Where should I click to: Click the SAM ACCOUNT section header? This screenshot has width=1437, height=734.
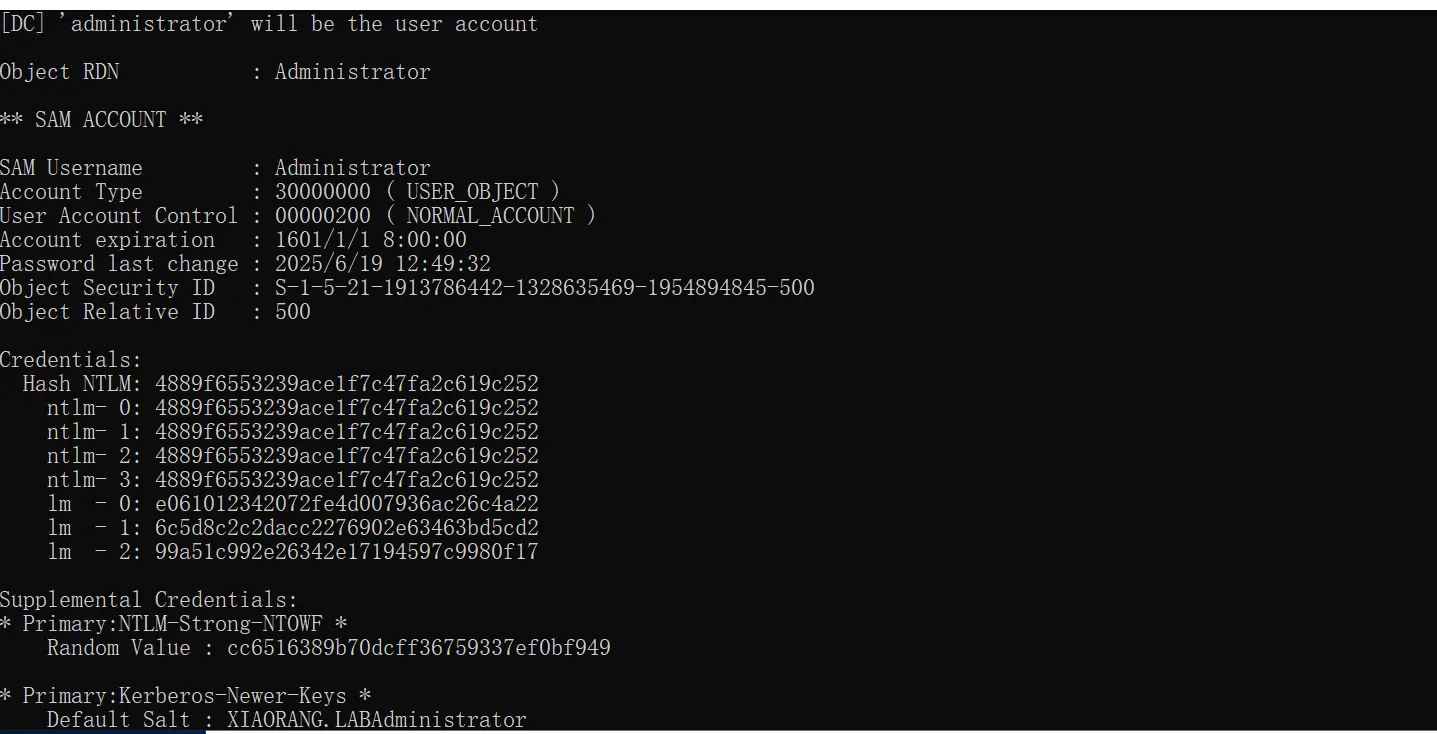(101, 120)
